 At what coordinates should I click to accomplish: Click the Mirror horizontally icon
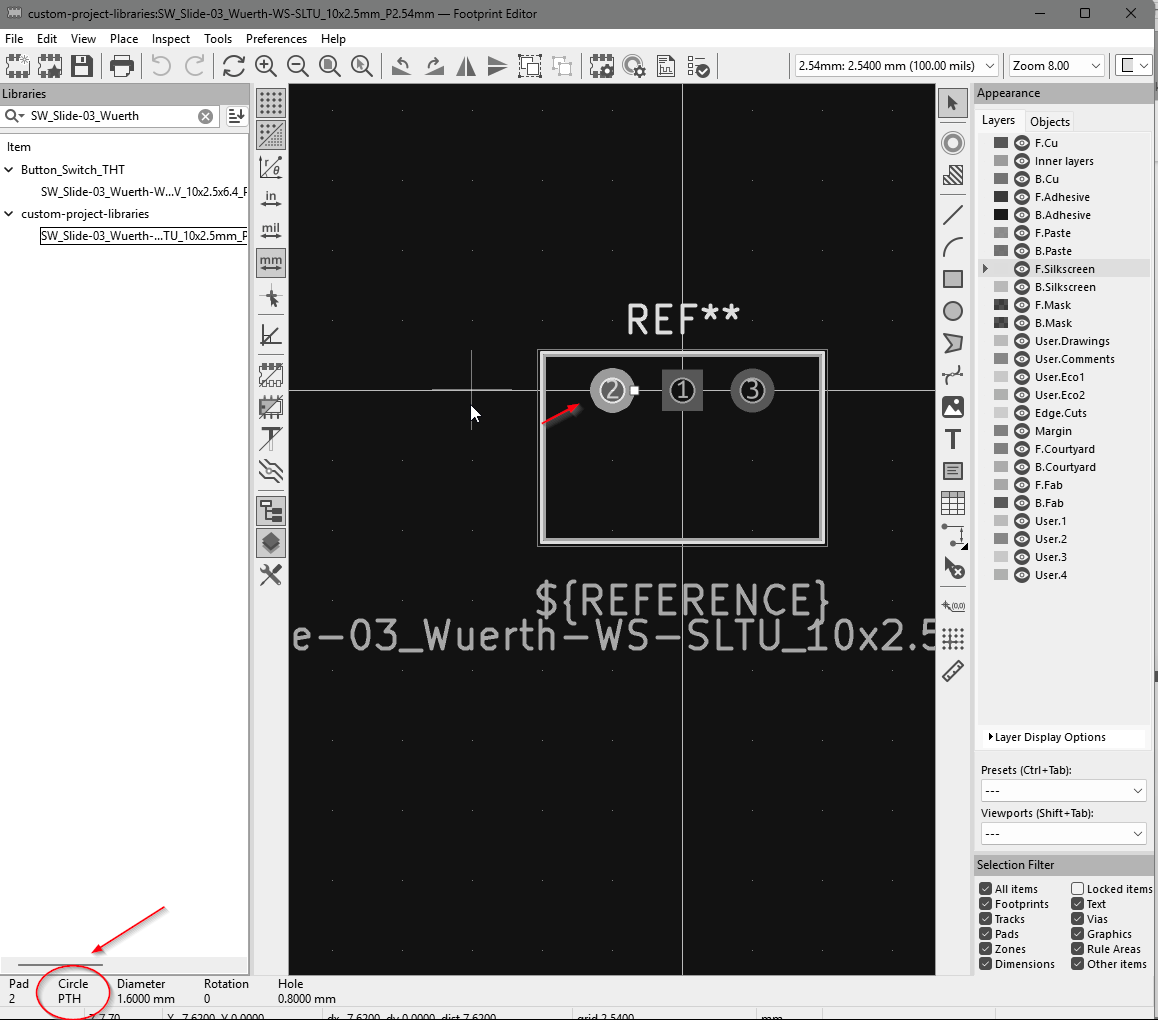coord(466,66)
